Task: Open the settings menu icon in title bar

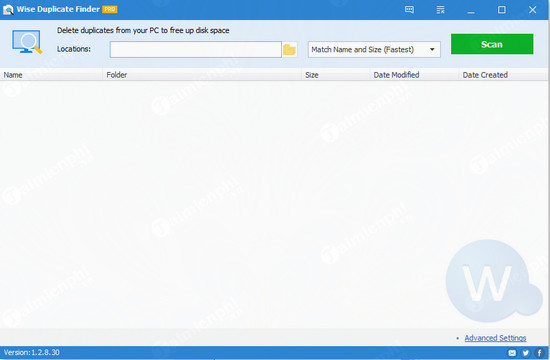Action: [440, 9]
